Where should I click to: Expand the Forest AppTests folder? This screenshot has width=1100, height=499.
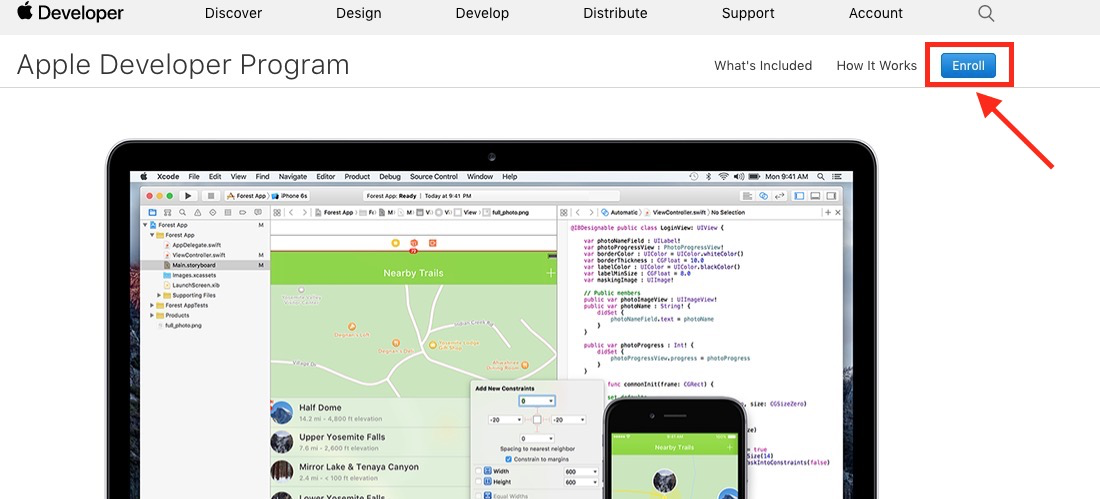pos(152,305)
